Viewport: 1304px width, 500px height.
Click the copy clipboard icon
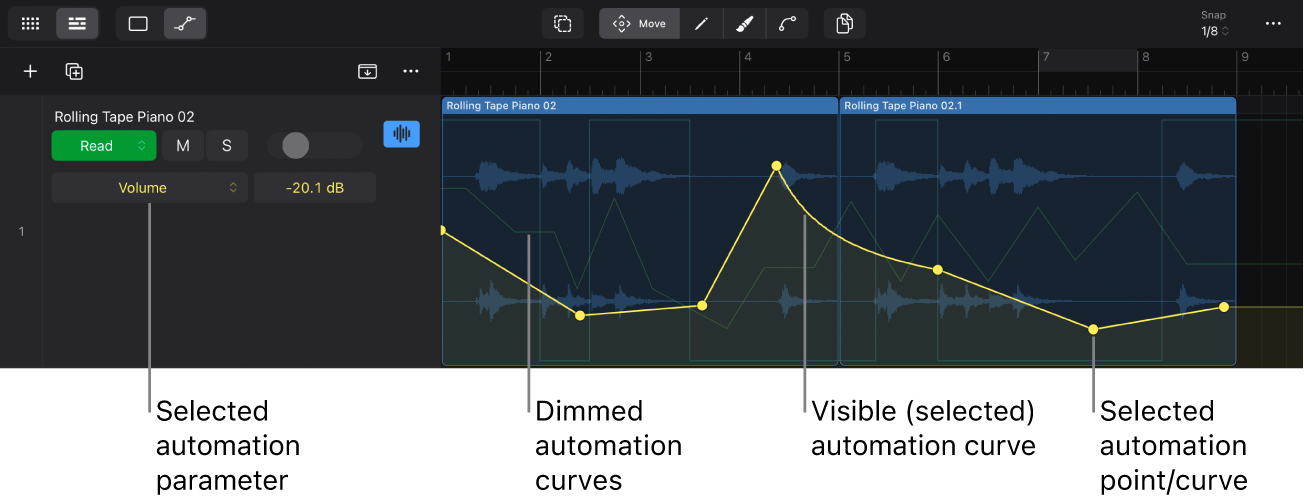pos(845,23)
